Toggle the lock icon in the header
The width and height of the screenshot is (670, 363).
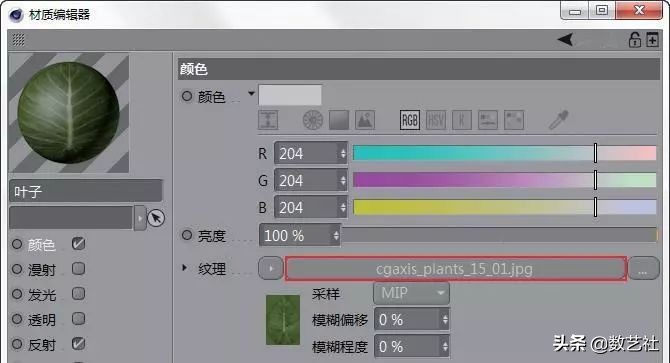point(635,40)
